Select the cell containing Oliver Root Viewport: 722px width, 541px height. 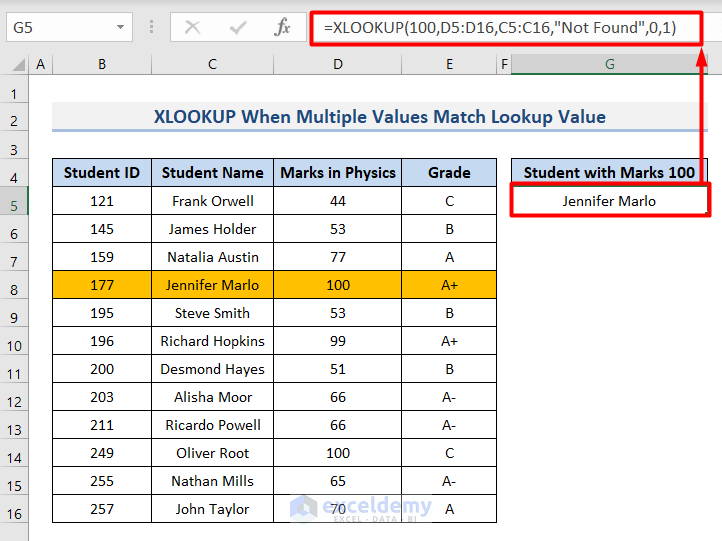pyautogui.click(x=213, y=453)
